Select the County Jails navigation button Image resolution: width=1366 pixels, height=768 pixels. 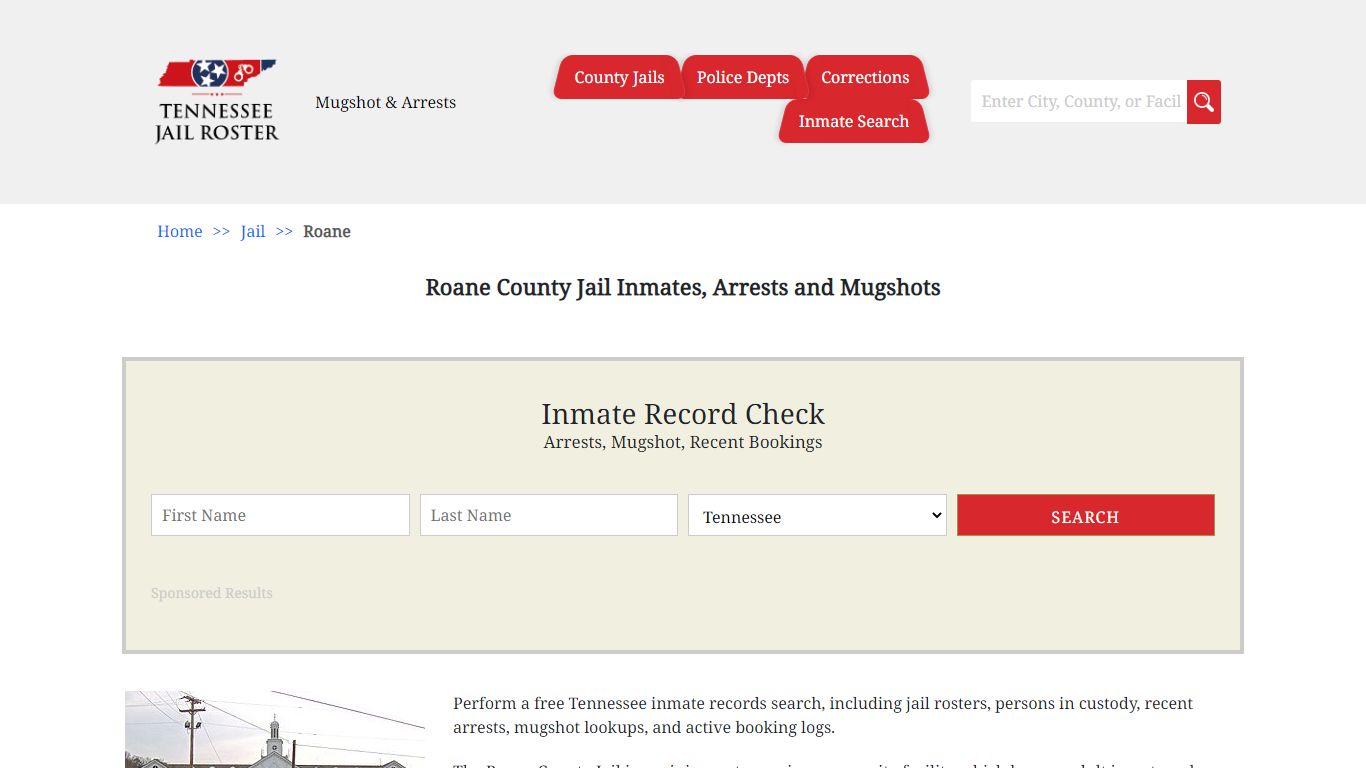pyautogui.click(x=618, y=77)
